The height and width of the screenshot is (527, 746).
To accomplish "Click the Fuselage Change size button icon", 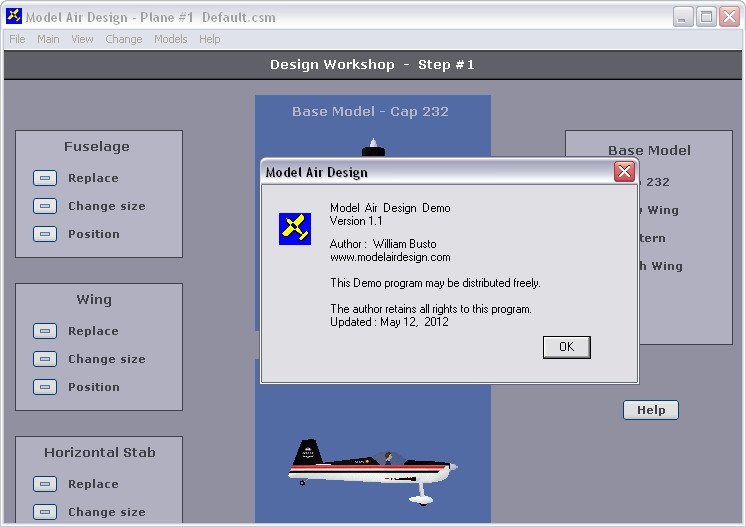I will tap(45, 206).
